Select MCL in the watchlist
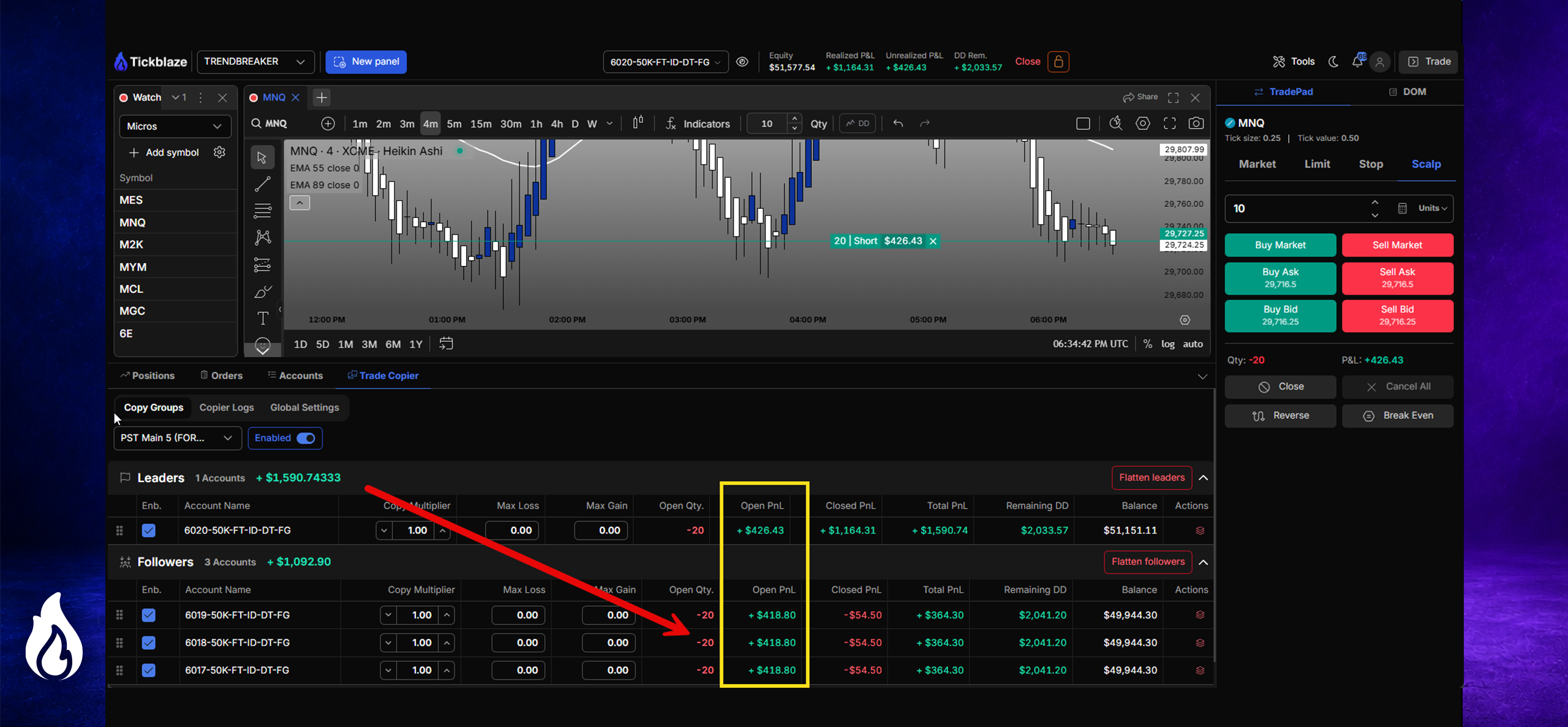1568x727 pixels. point(175,289)
